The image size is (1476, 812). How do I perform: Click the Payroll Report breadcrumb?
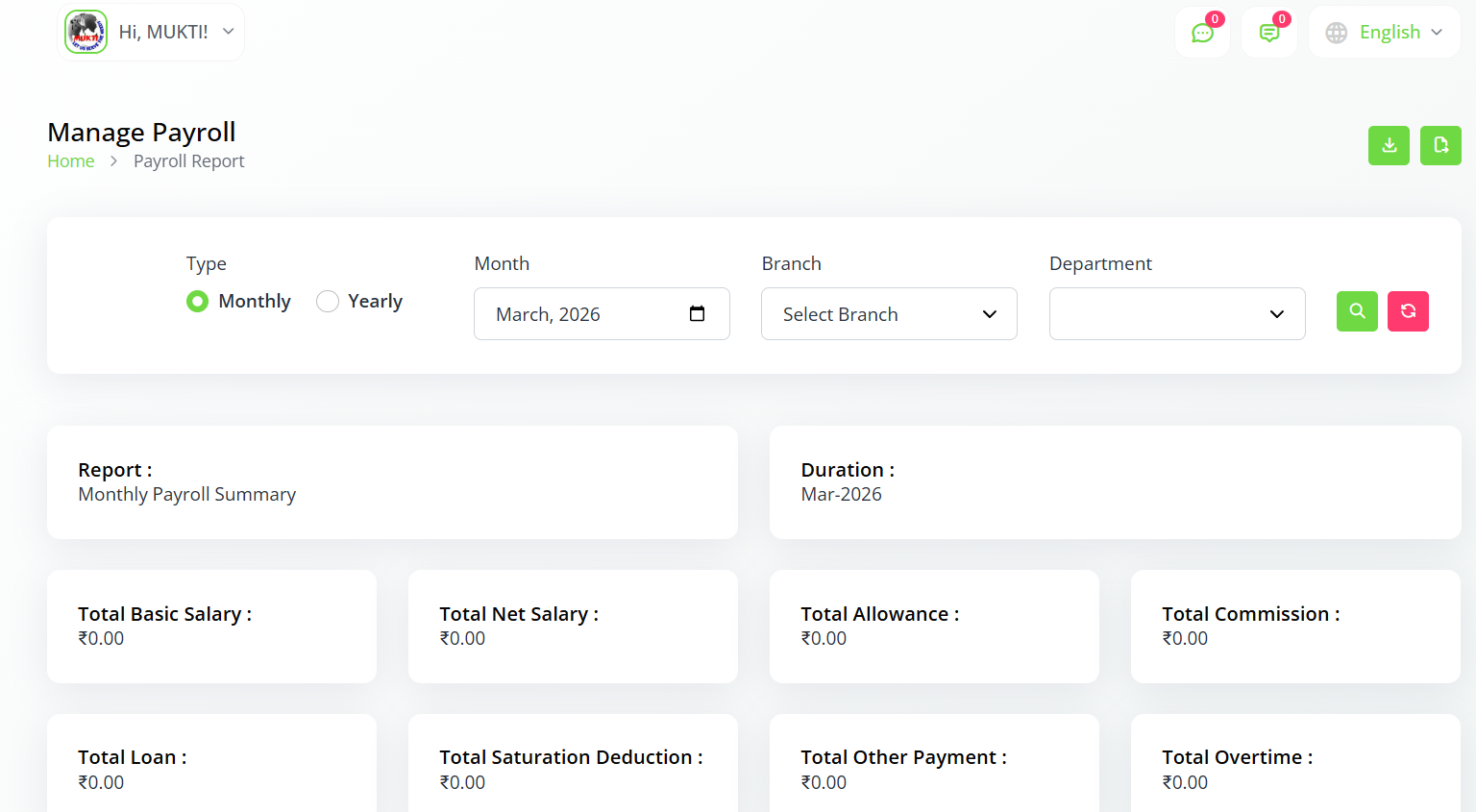[x=188, y=161]
